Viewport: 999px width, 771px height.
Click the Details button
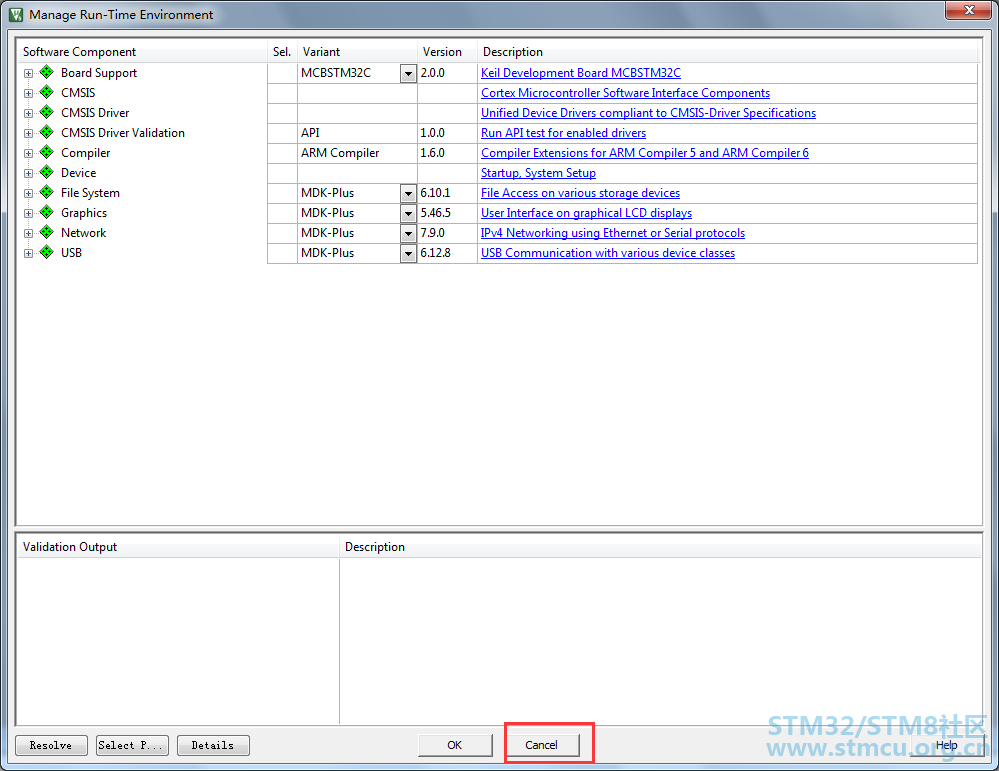click(213, 745)
